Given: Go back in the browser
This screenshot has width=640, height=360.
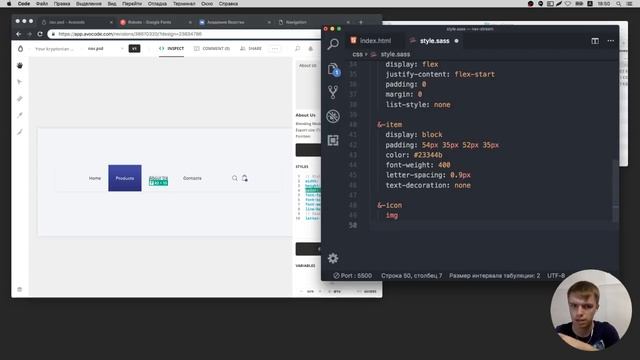Looking at the screenshot, I should (x=18, y=34).
